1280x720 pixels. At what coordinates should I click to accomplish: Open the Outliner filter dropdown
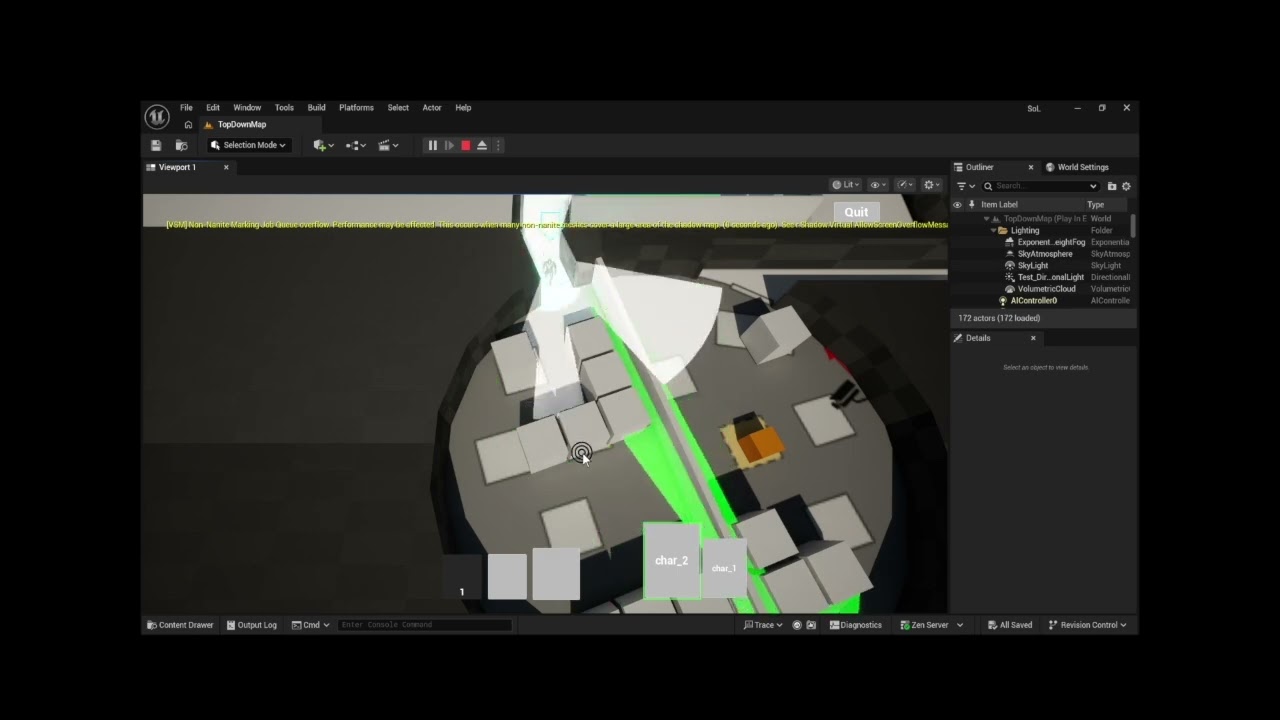966,186
